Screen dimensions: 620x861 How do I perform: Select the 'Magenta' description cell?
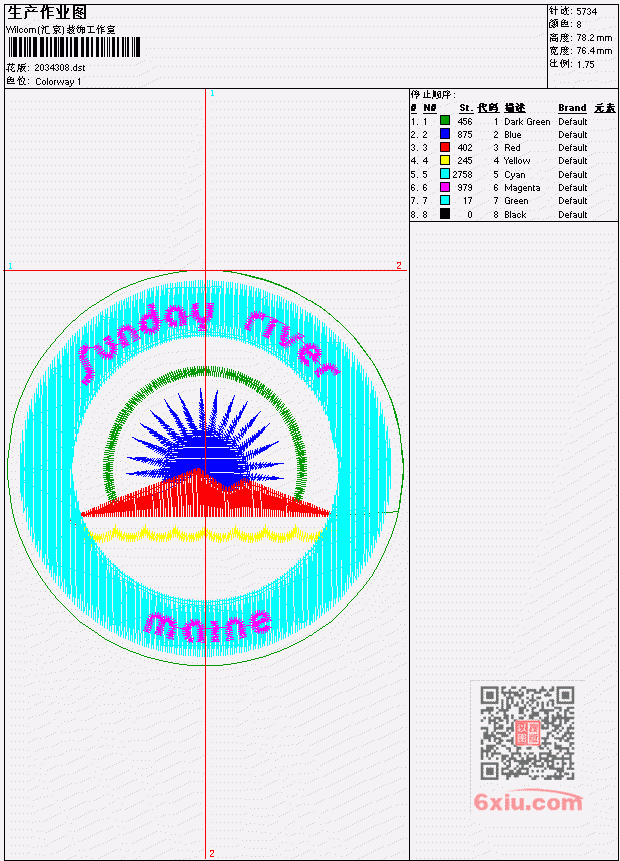pyautogui.click(x=522, y=188)
